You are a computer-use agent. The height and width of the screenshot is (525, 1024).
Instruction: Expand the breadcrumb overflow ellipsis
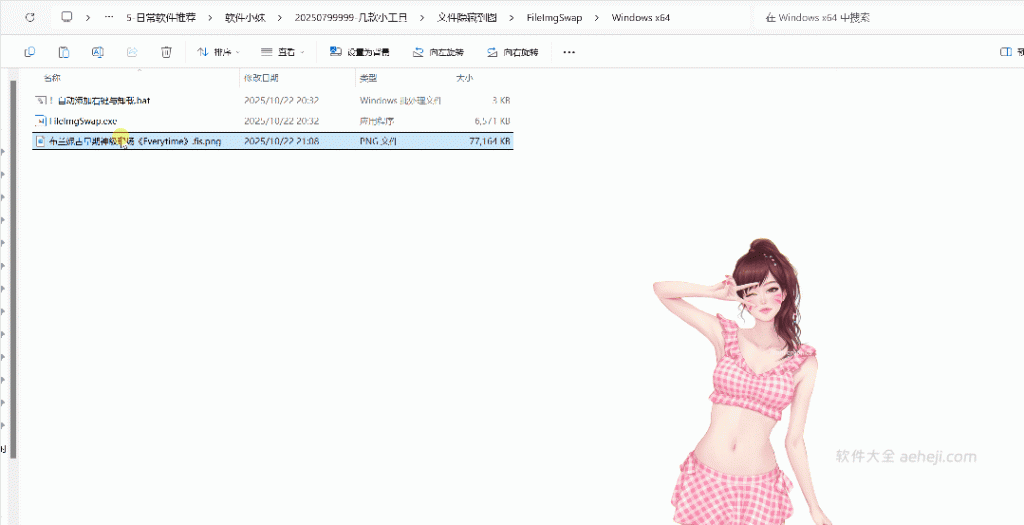(x=108, y=18)
